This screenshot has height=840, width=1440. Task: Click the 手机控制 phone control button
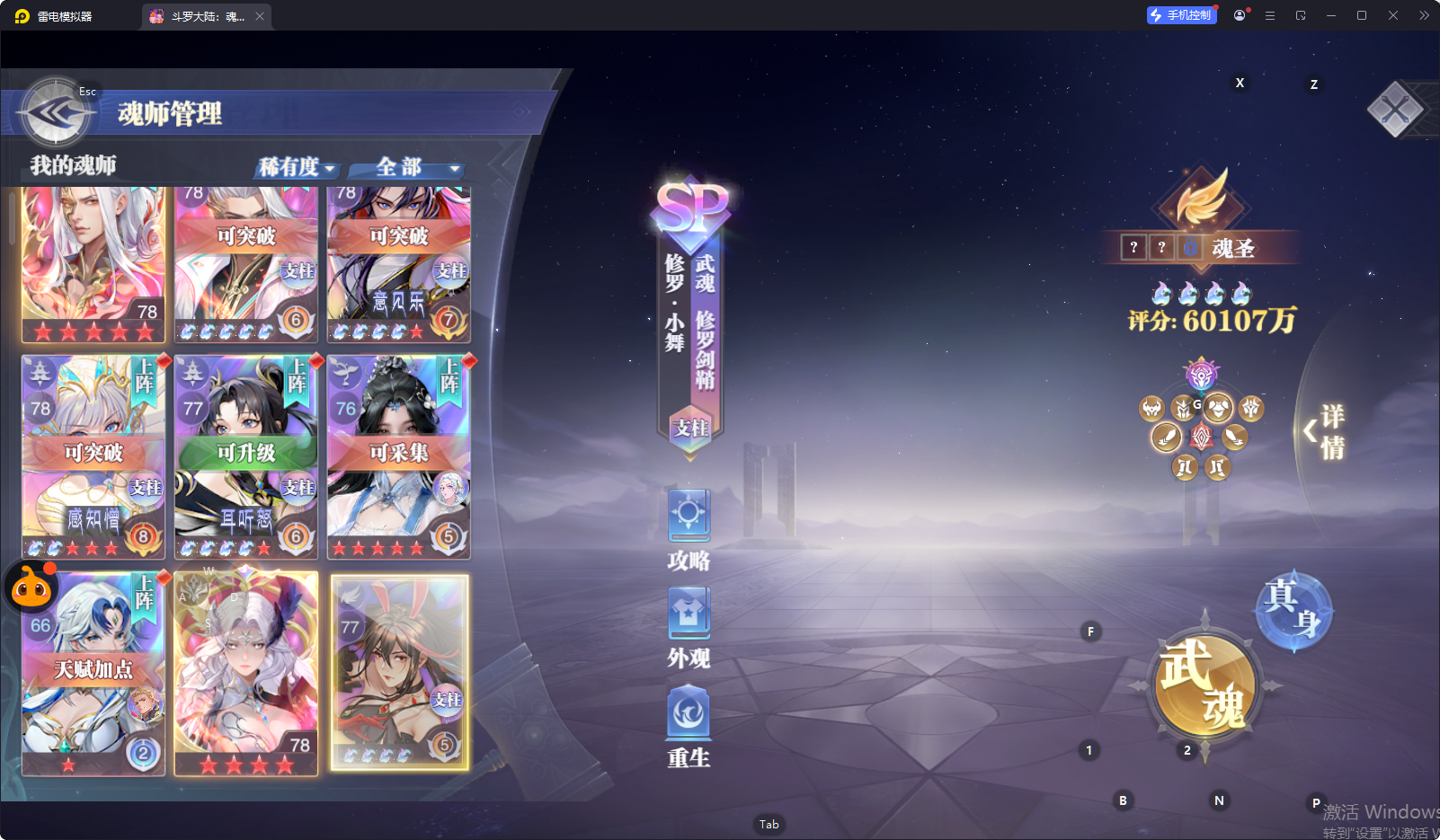pos(1181,15)
